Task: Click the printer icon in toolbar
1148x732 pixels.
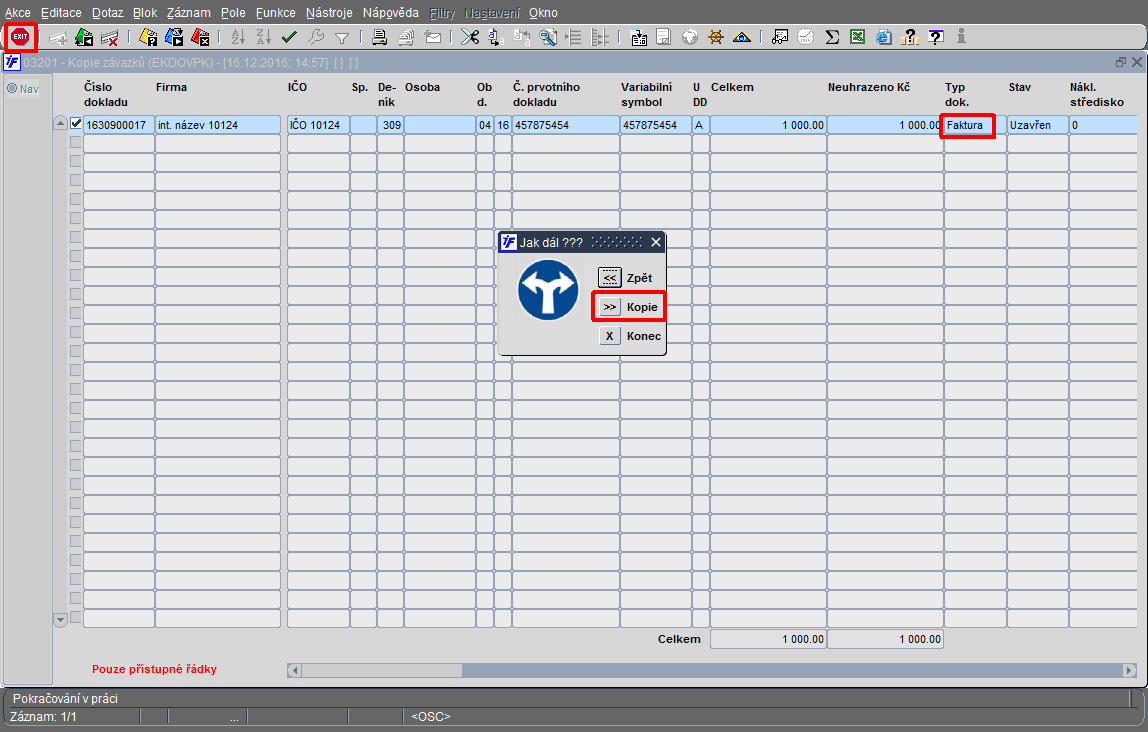Action: pyautogui.click(x=379, y=37)
